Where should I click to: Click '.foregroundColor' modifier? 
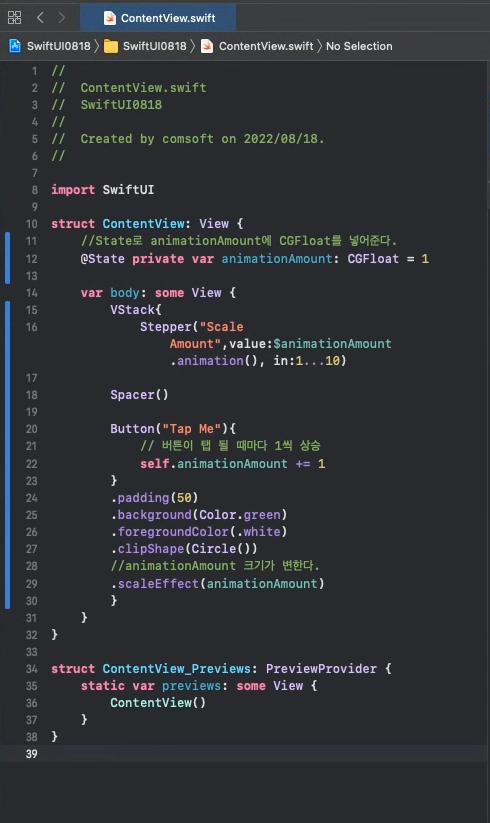click(169, 532)
